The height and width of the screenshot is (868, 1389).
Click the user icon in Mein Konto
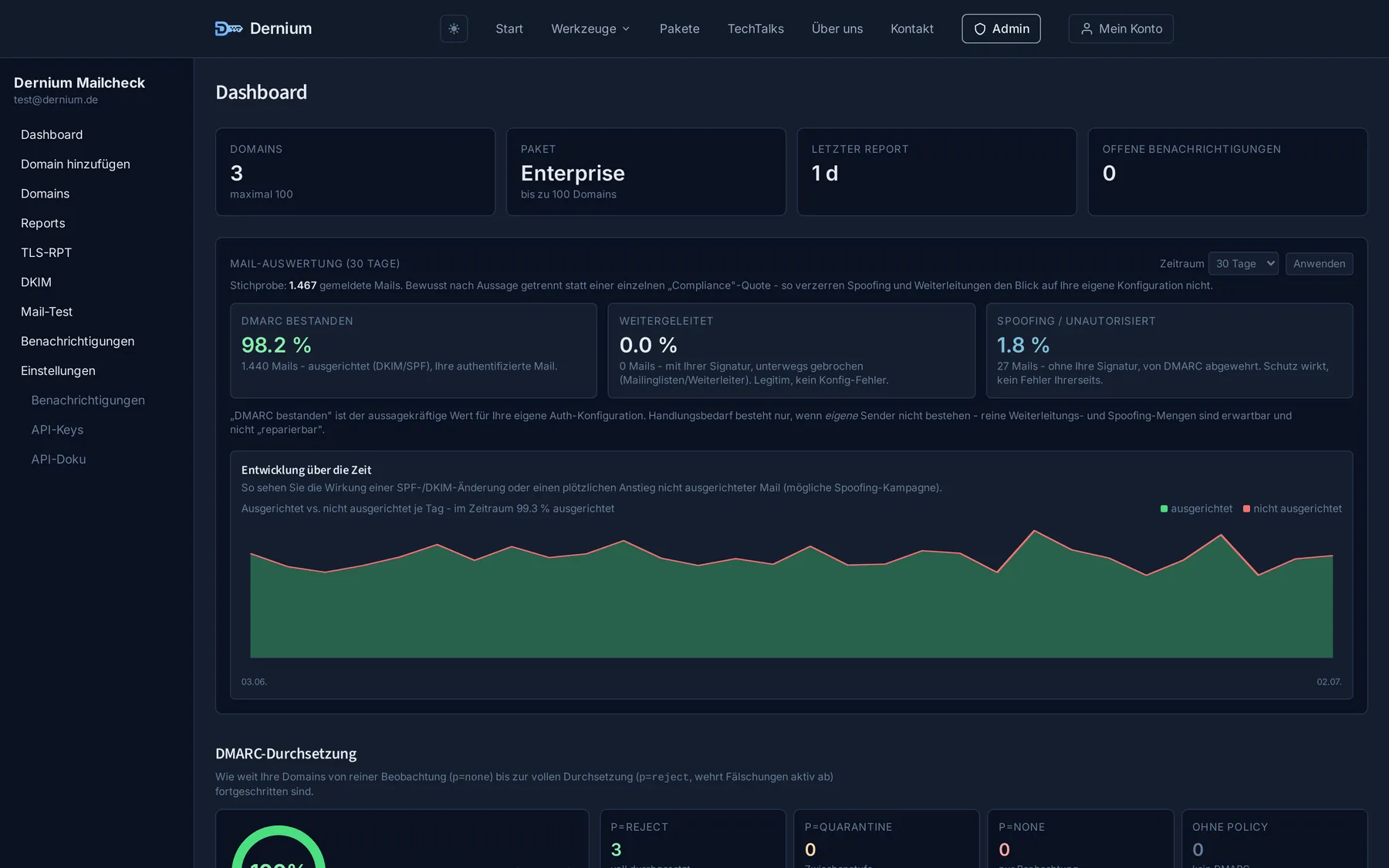click(1087, 29)
